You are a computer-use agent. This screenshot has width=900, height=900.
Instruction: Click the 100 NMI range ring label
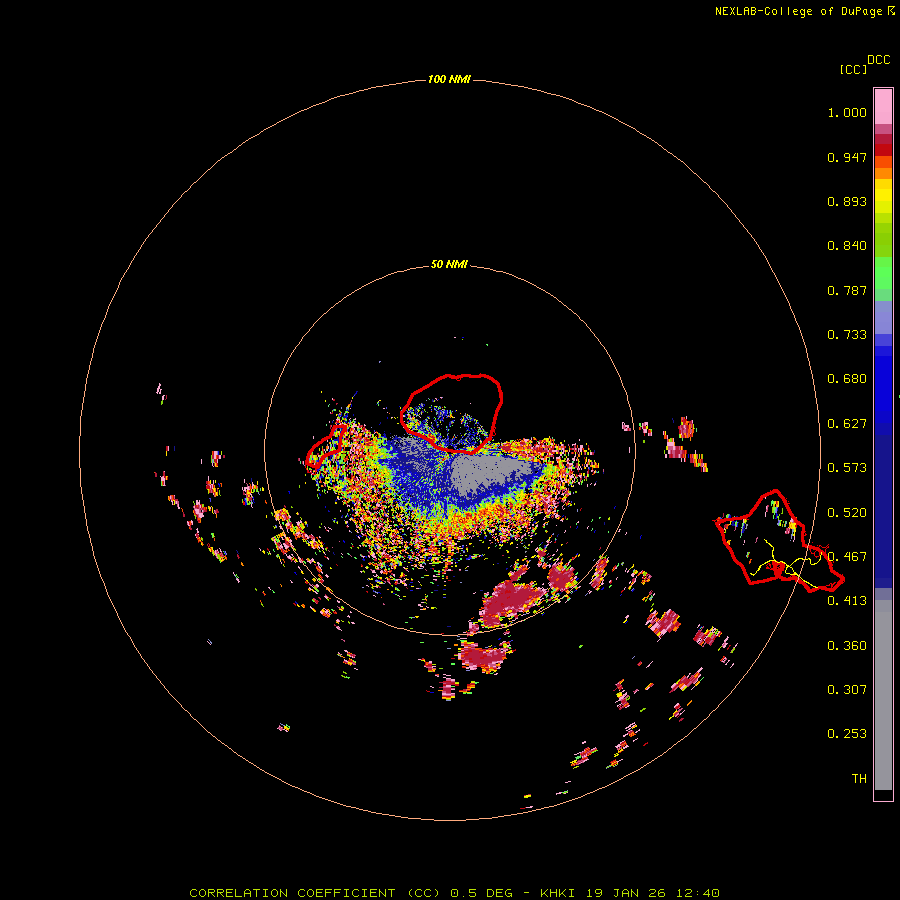[449, 79]
